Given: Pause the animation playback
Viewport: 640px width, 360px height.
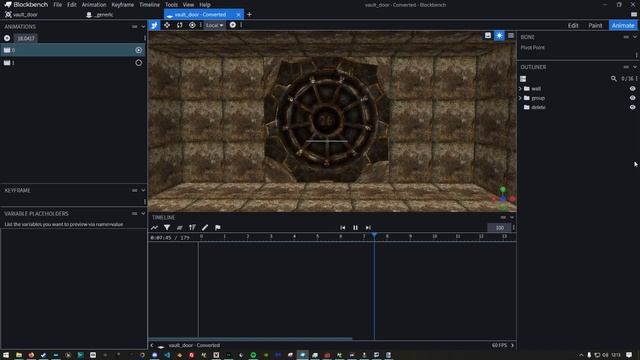Looking at the screenshot, I should point(356,228).
